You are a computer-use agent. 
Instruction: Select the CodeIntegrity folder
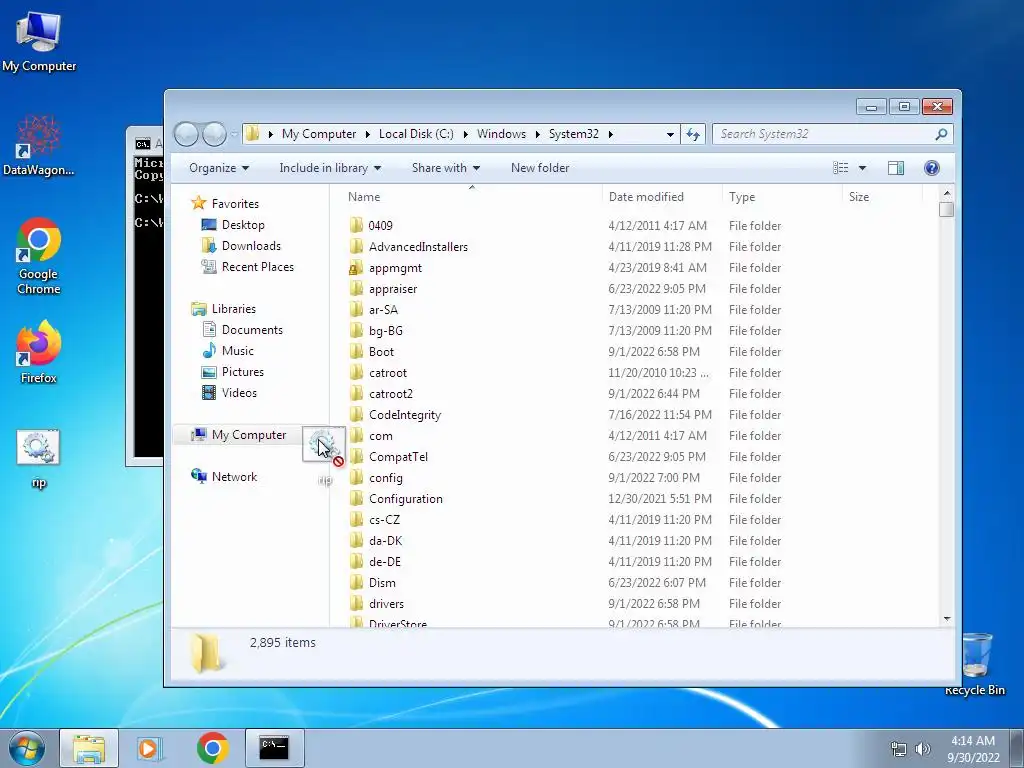coord(405,415)
